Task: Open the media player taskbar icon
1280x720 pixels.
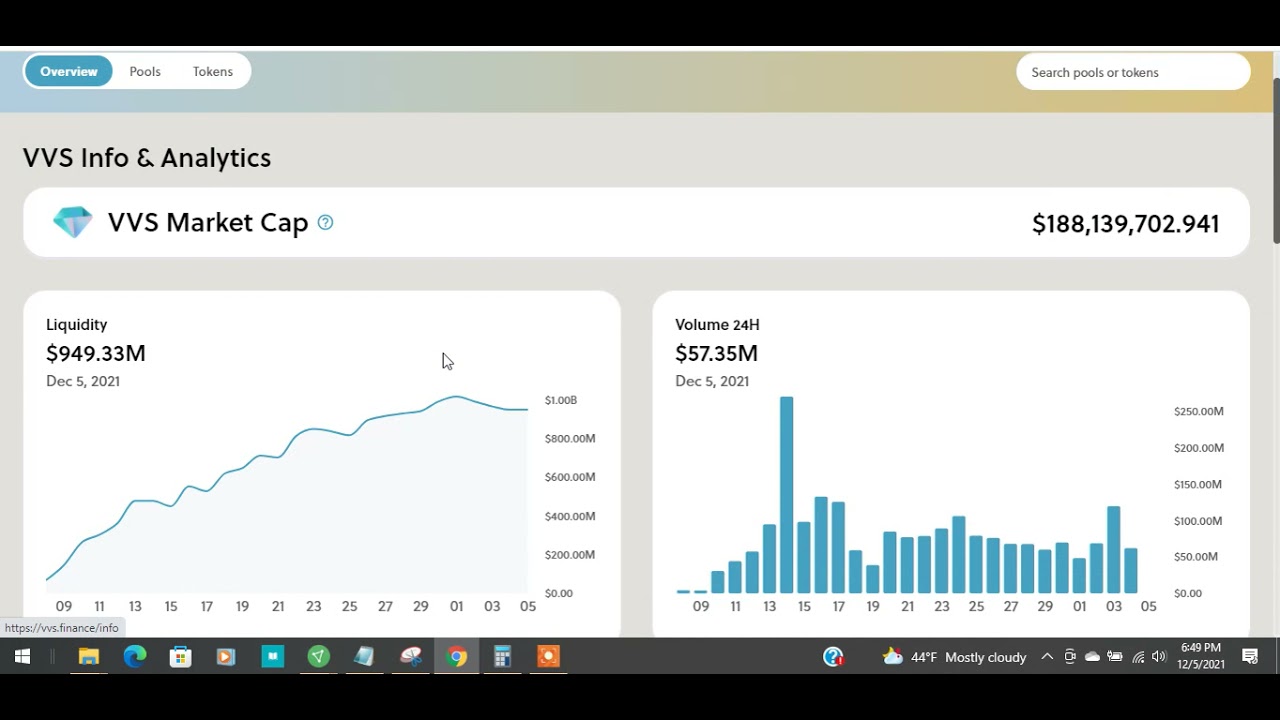Action: coord(226,657)
